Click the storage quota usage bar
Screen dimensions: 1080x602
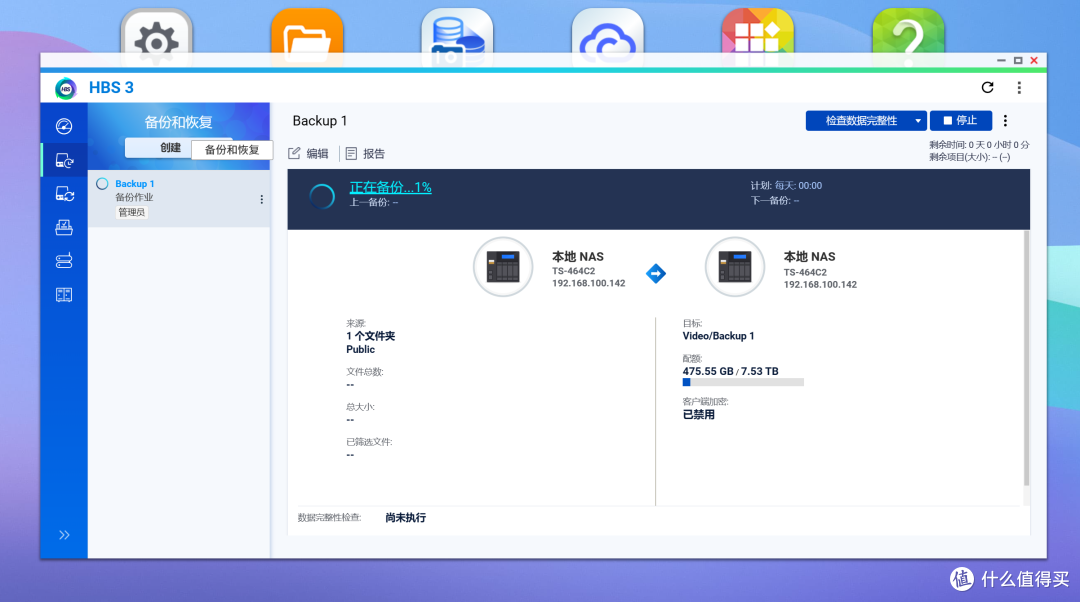(x=743, y=382)
